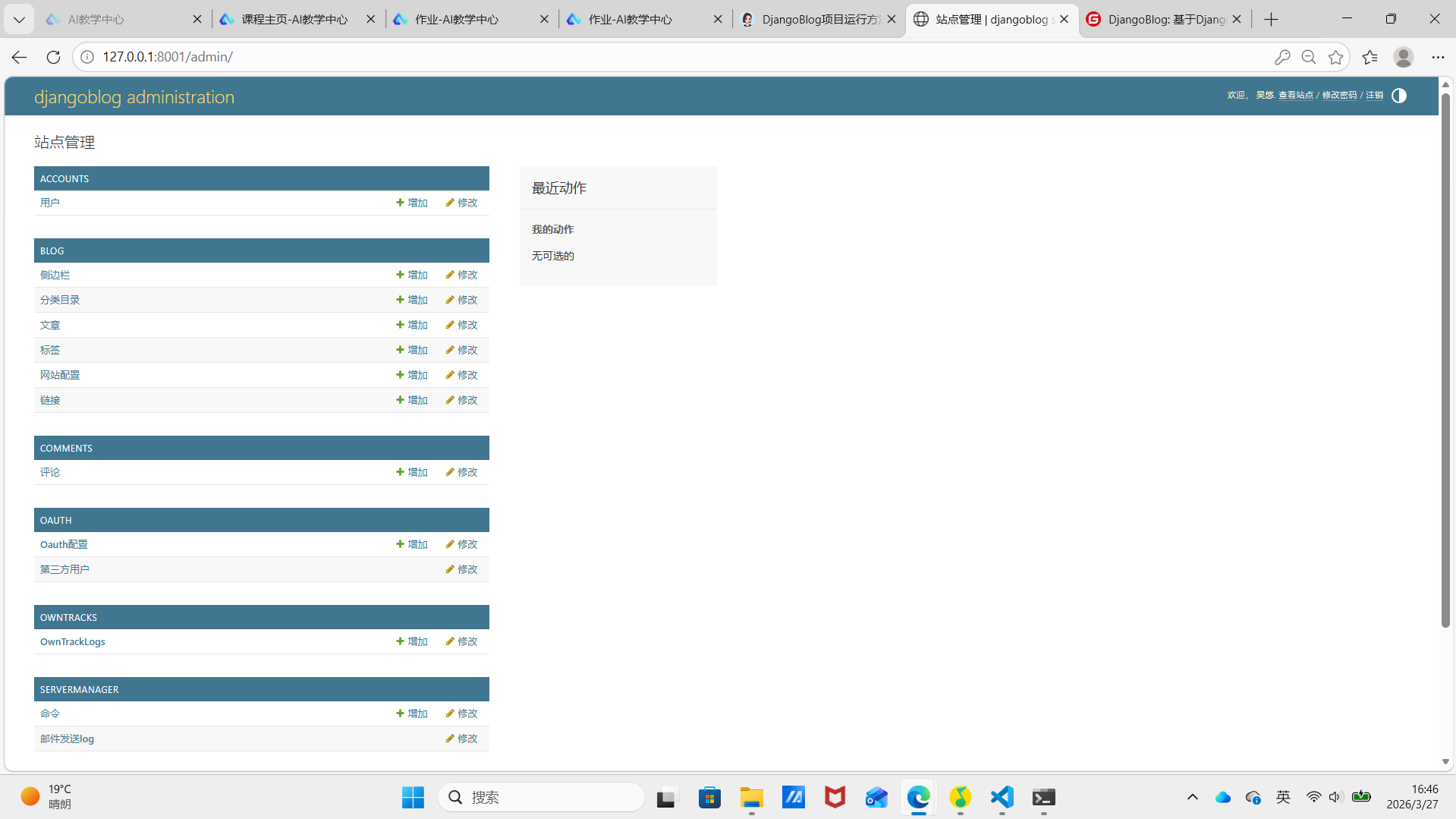1456x819 pixels.
Task: Open Visual Studio Code from the taskbar
Action: (1002, 798)
